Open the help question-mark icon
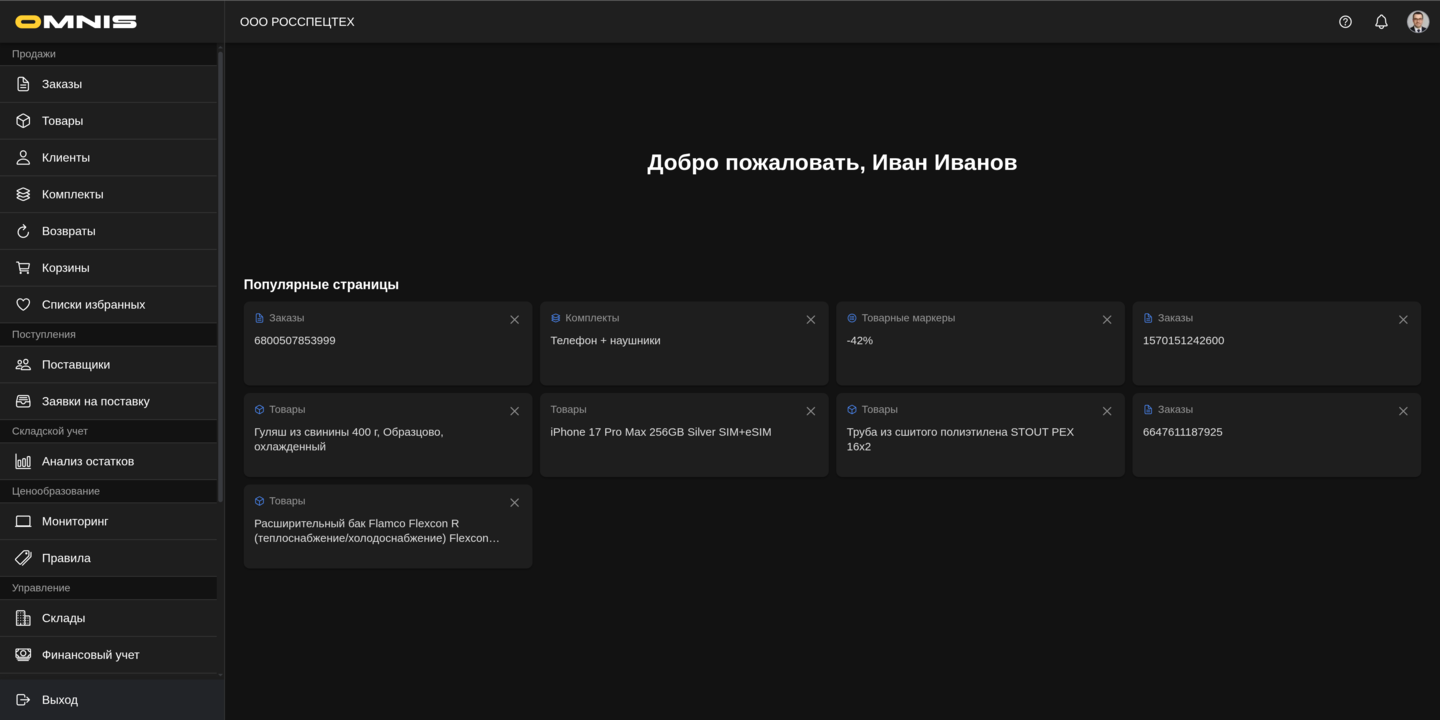 [1345, 21]
